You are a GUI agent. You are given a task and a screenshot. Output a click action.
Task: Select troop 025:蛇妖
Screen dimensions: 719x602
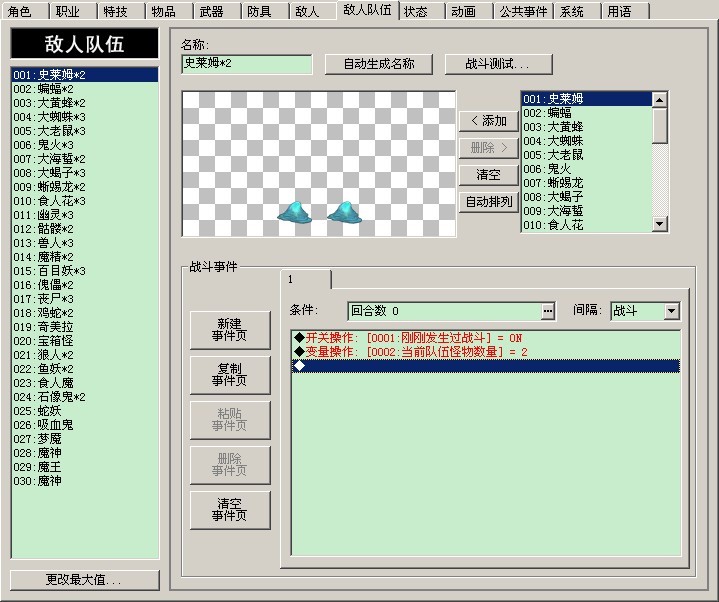(85, 411)
